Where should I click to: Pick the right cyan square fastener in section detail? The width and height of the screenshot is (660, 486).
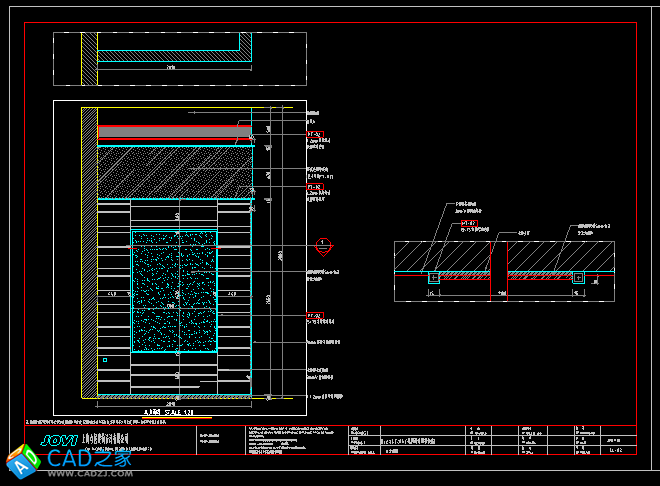(578, 277)
